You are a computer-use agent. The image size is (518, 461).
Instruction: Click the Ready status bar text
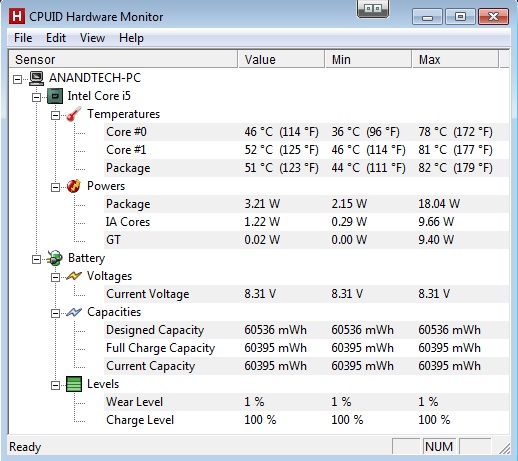pyautogui.click(x=25, y=447)
